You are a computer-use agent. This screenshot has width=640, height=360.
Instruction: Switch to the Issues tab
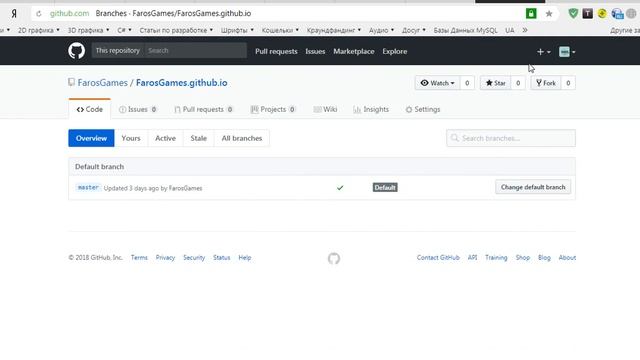(138, 109)
